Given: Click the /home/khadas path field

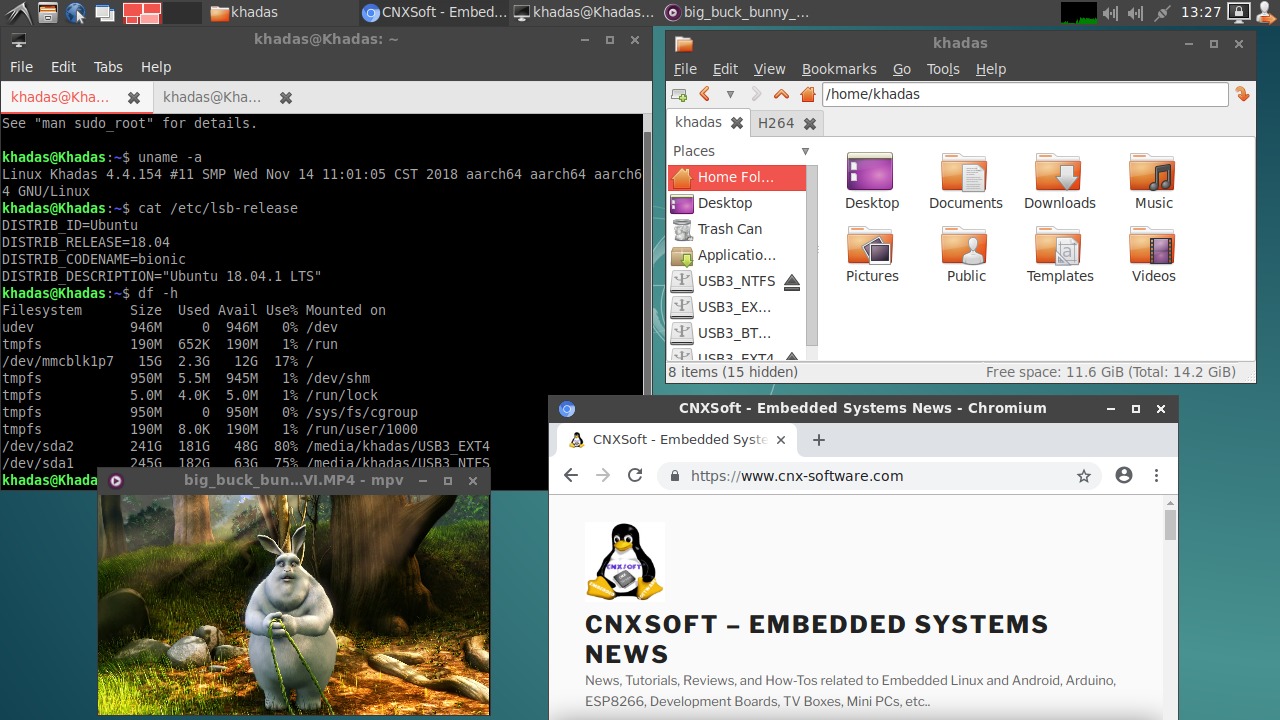Looking at the screenshot, I should (x=1024, y=94).
